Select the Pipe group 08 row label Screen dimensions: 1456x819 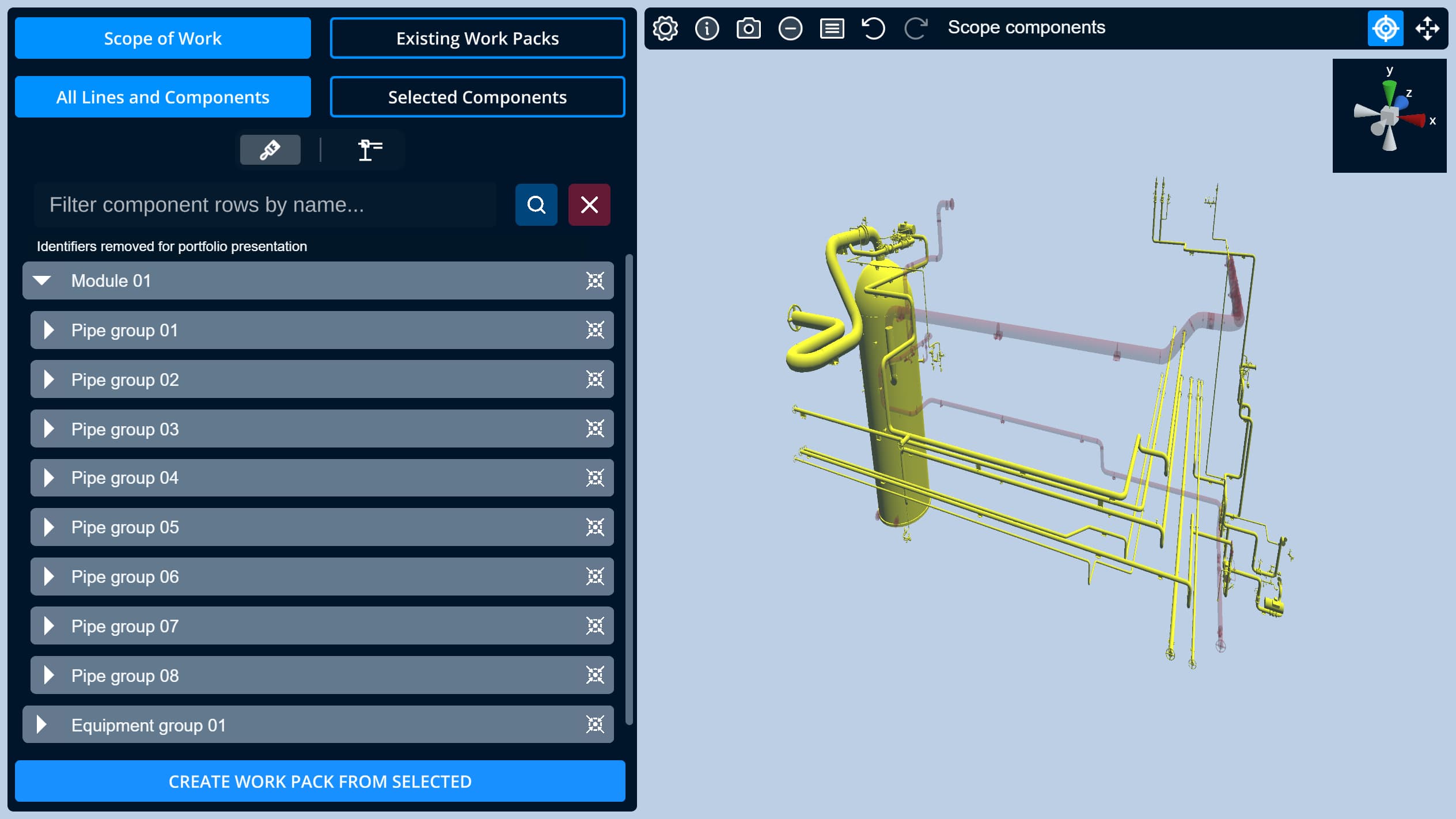pyautogui.click(x=125, y=676)
